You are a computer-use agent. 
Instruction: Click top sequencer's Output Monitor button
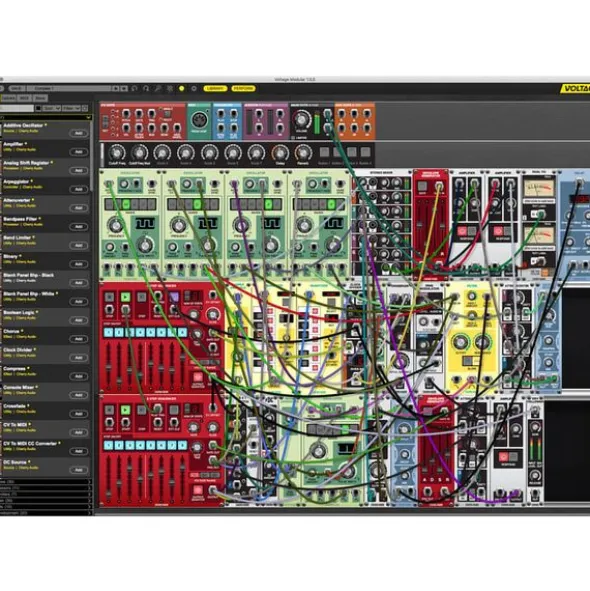coord(198,377)
